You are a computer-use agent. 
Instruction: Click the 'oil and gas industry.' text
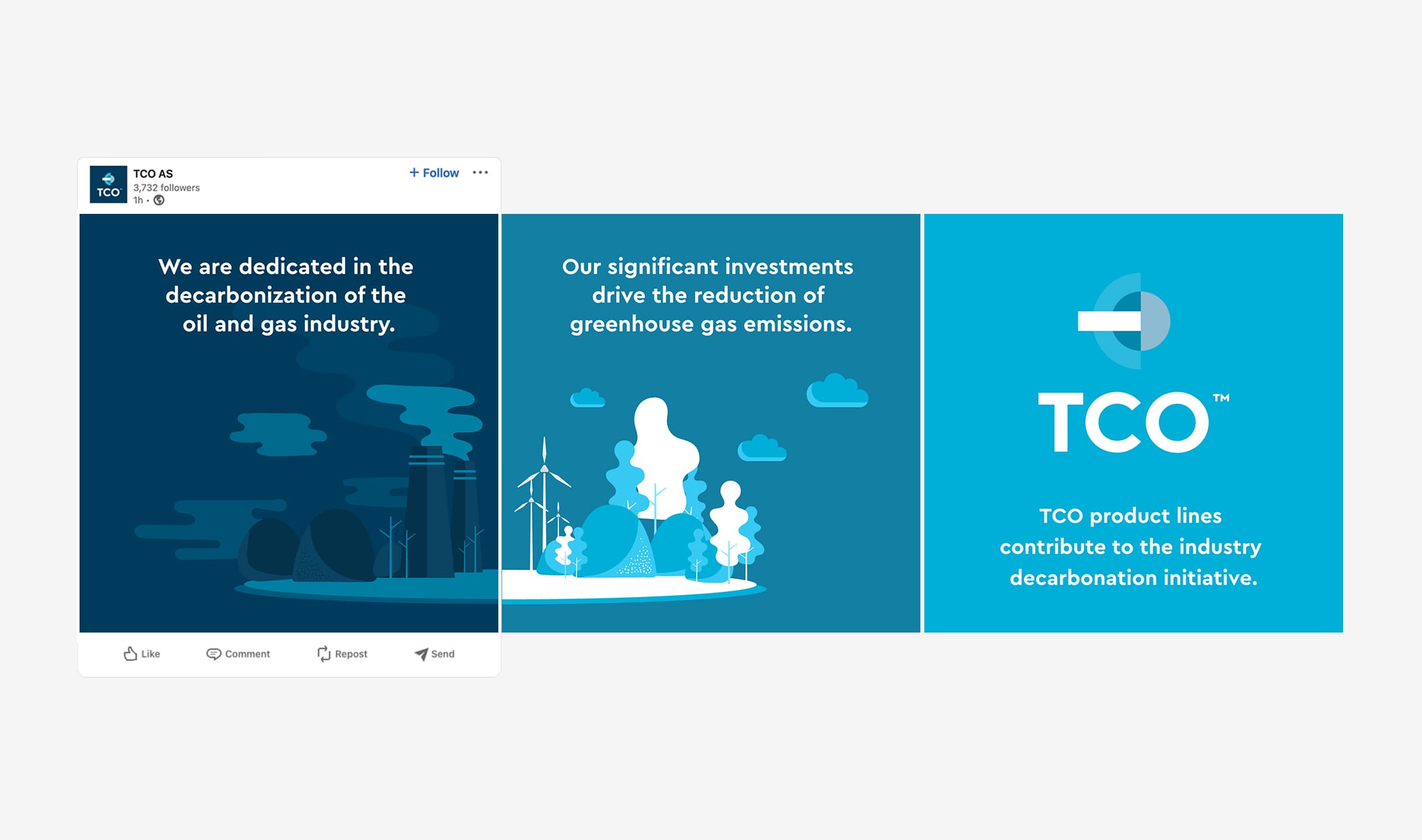(x=289, y=324)
